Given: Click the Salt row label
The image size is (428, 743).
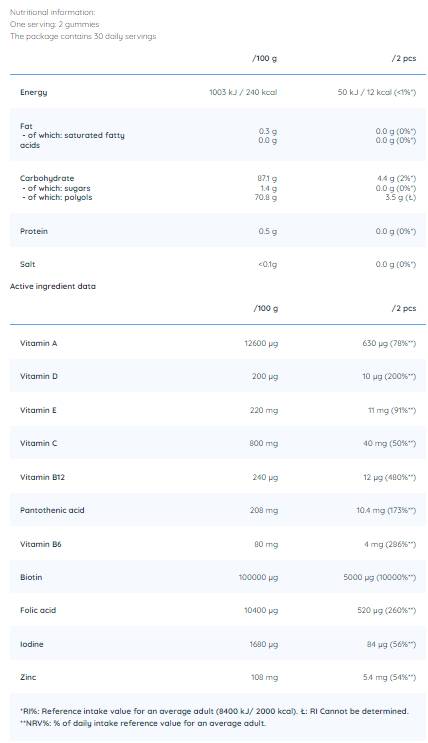Looking at the screenshot, I should click(27, 264).
